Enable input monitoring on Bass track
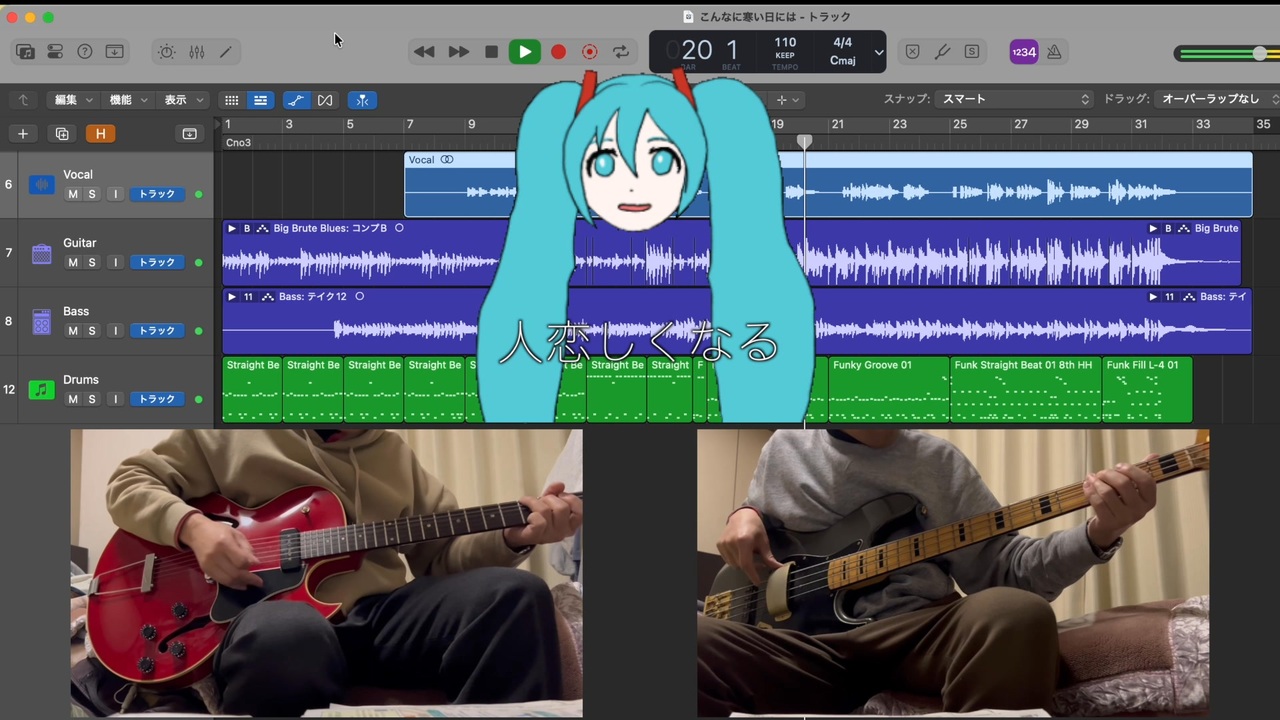 [x=115, y=330]
